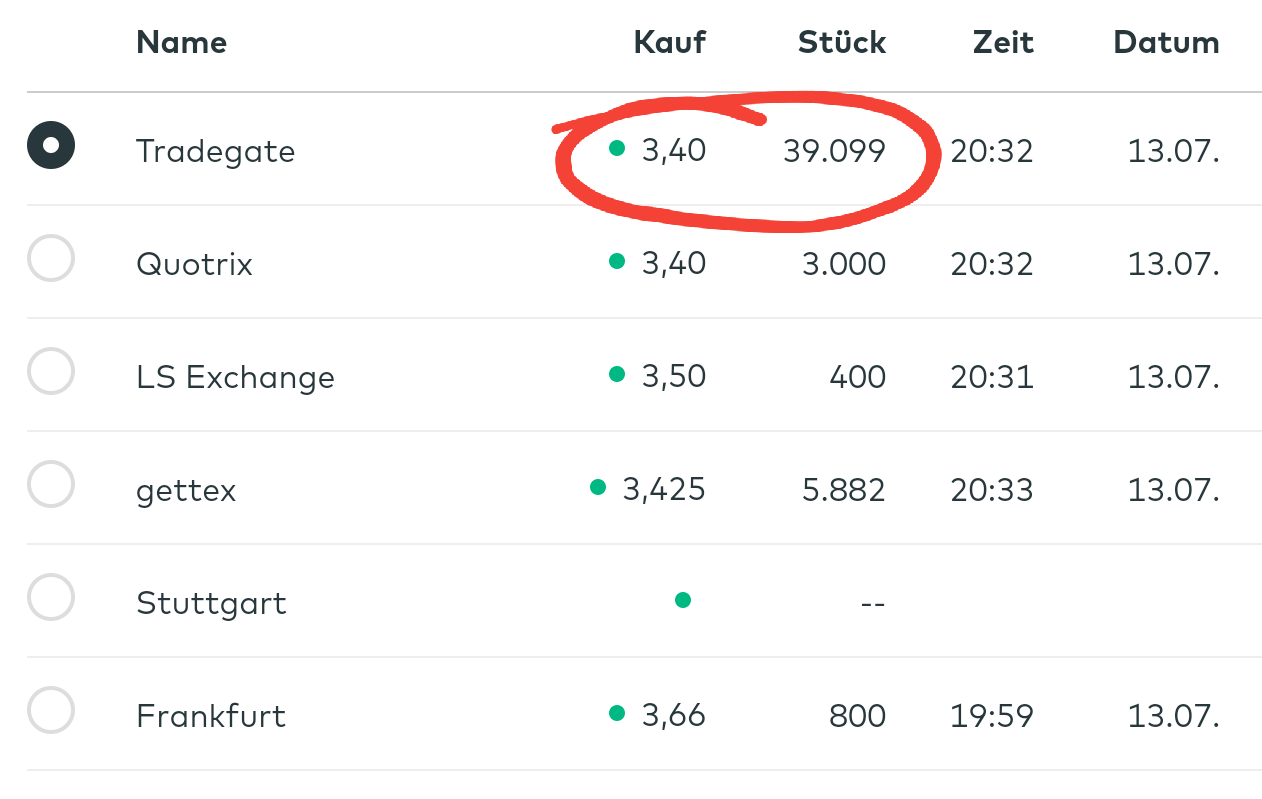This screenshot has width=1262, height=799.
Task: Sort by the Name column header
Action: (181, 42)
